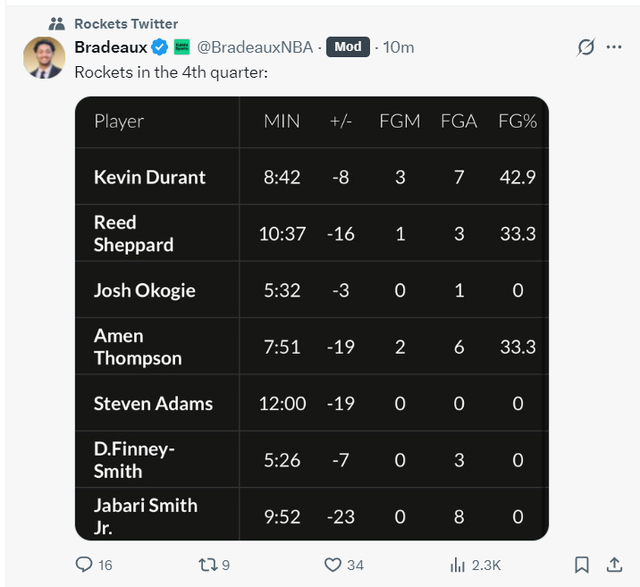The height and width of the screenshot is (587, 640).
Task: Like the post with the heart icon
Action: pos(333,565)
